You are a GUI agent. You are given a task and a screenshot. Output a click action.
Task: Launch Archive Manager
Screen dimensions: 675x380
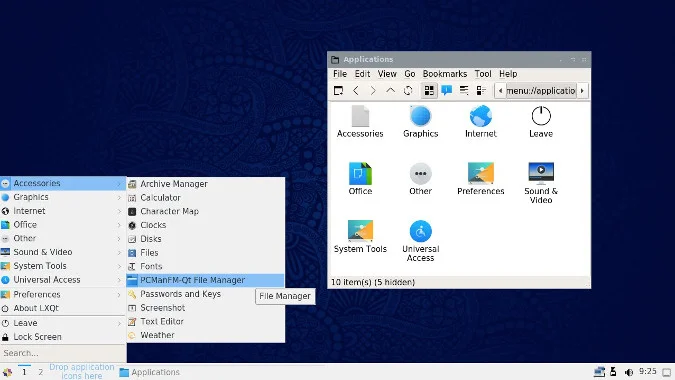click(x=205, y=184)
